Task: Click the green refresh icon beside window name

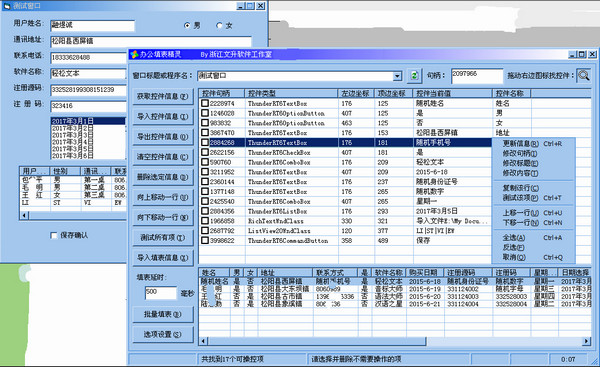Action: (414, 75)
